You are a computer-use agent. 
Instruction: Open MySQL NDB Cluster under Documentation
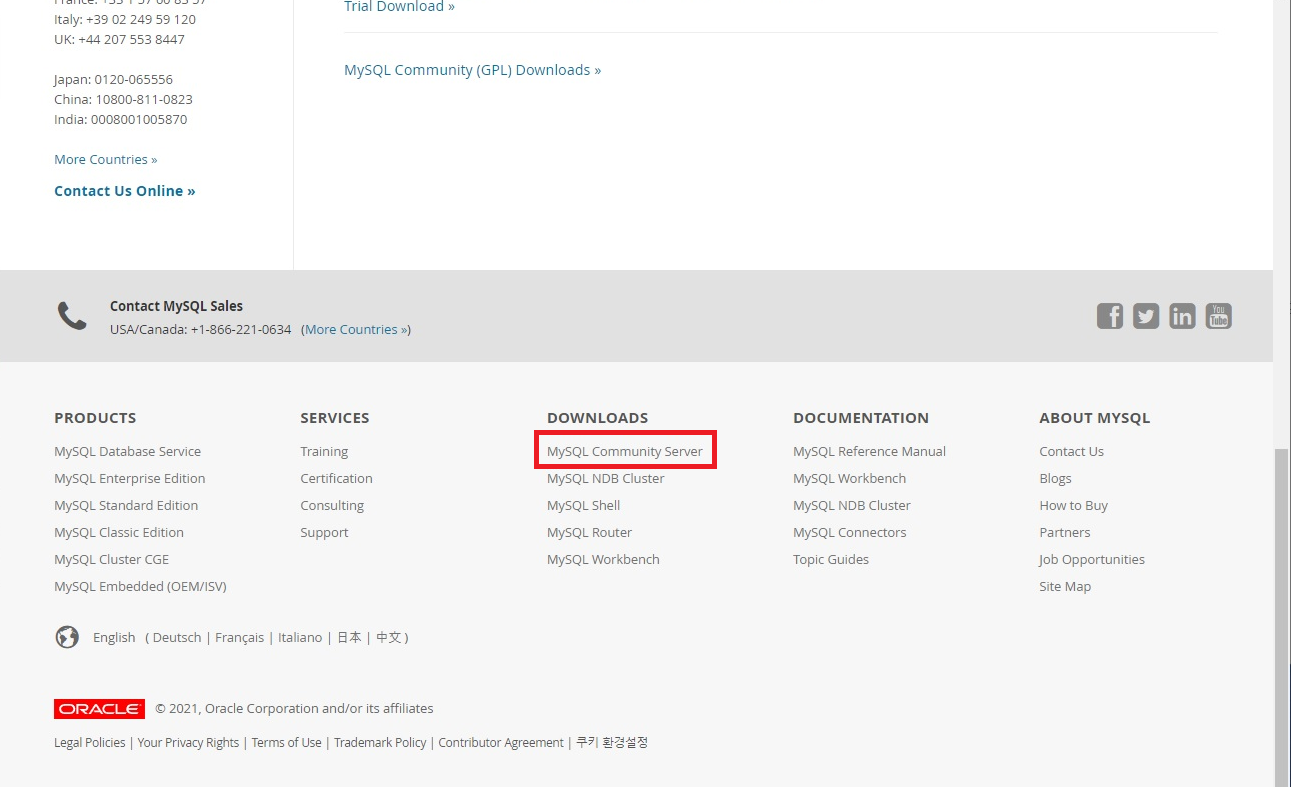[x=852, y=506]
